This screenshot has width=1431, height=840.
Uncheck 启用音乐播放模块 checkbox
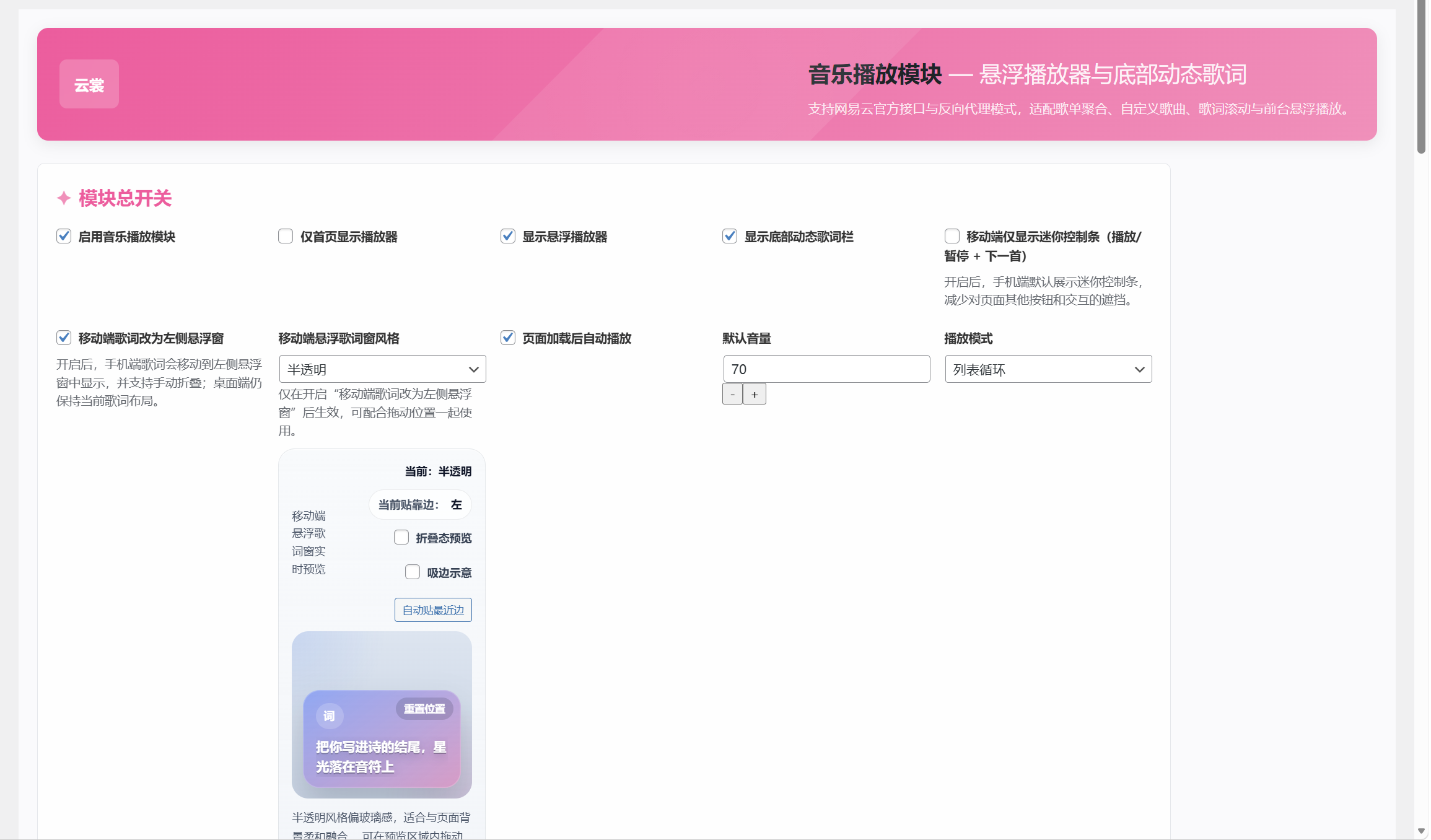point(64,236)
